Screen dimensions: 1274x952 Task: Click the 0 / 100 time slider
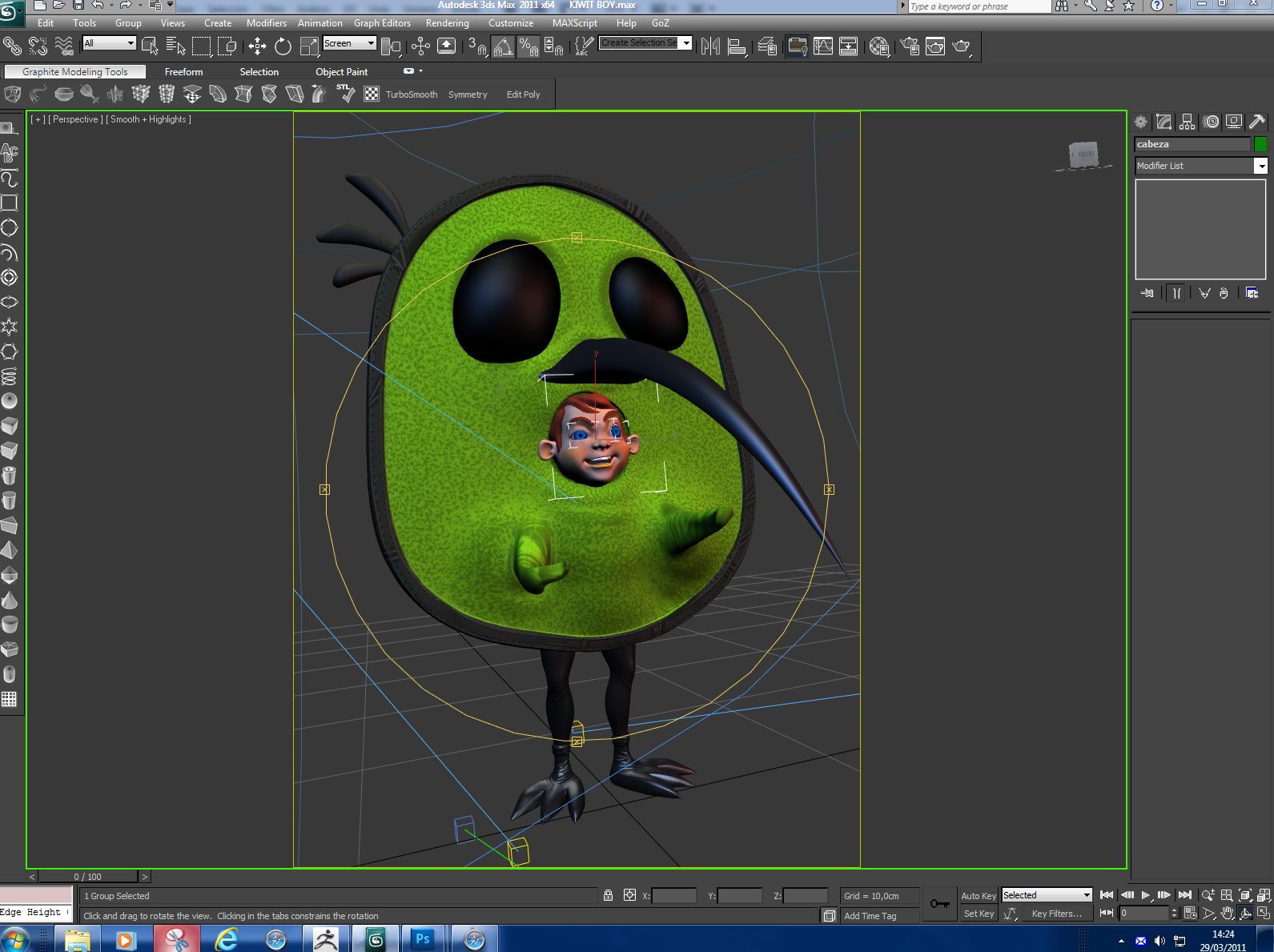pos(88,877)
